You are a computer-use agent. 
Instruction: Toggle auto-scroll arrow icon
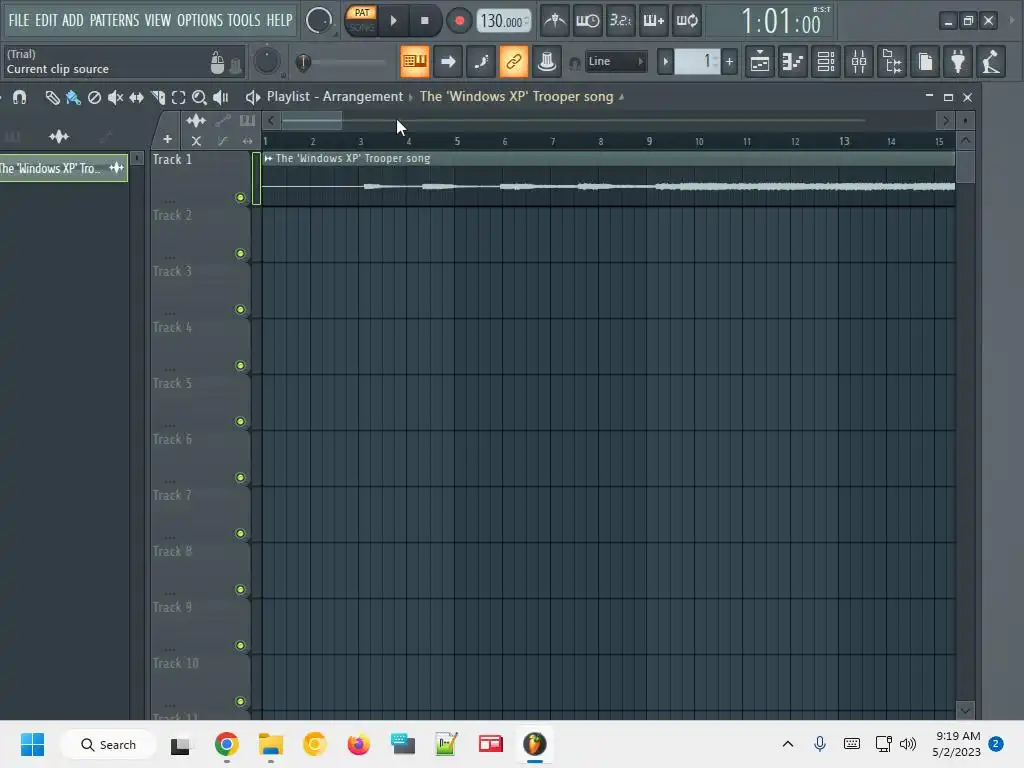[448, 61]
